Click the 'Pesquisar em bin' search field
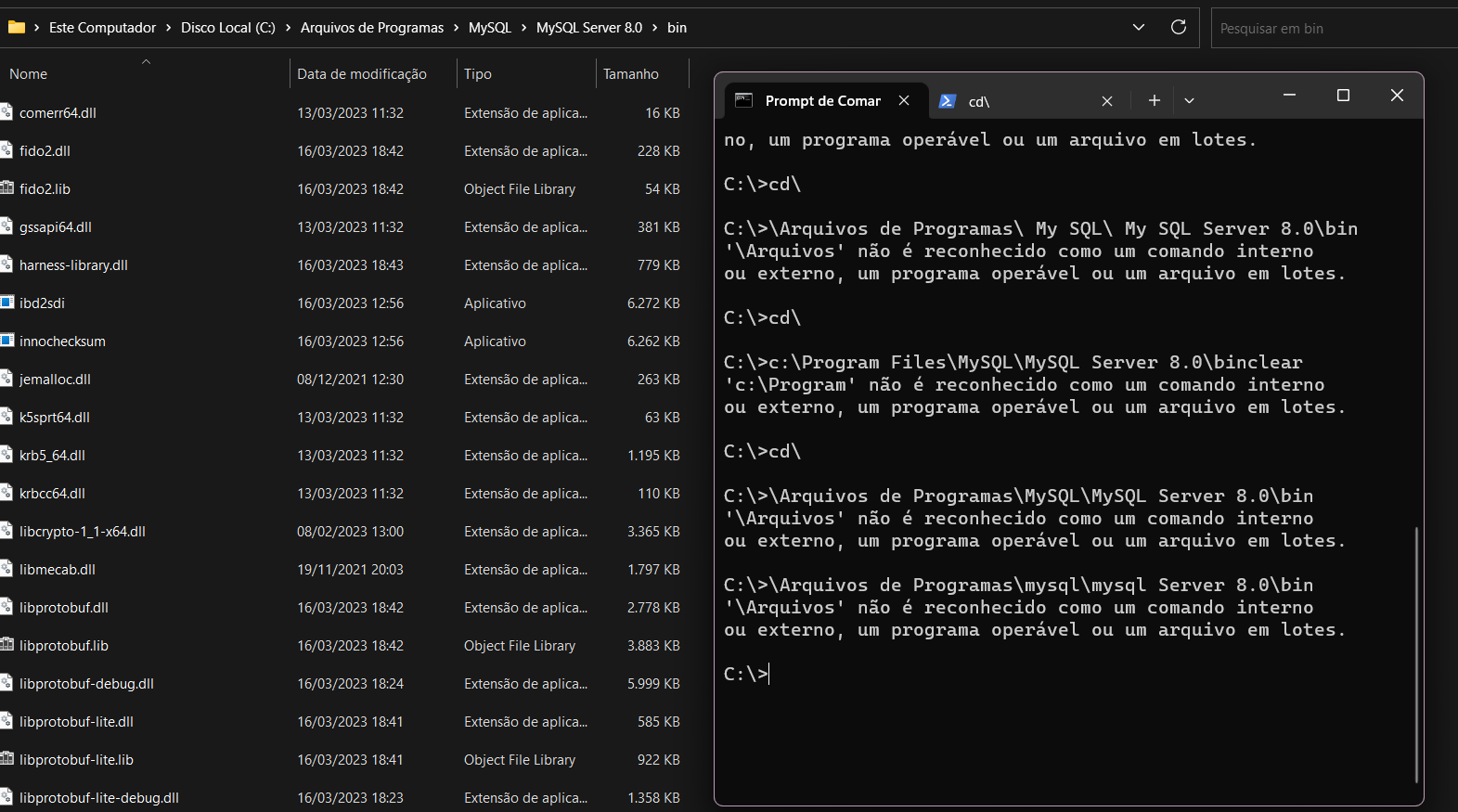This screenshot has height=812, width=1458. tap(1335, 28)
